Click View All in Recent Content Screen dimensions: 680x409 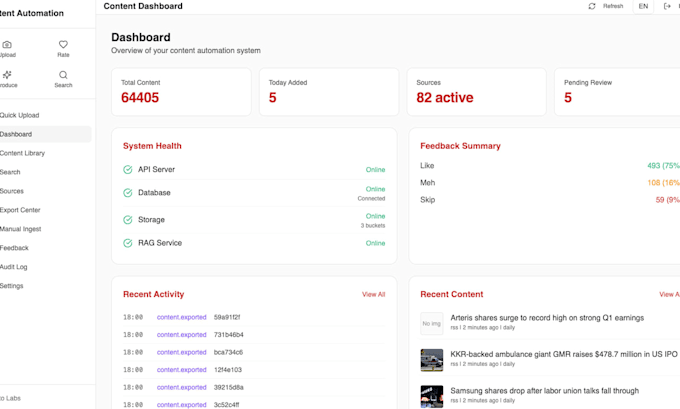669,294
